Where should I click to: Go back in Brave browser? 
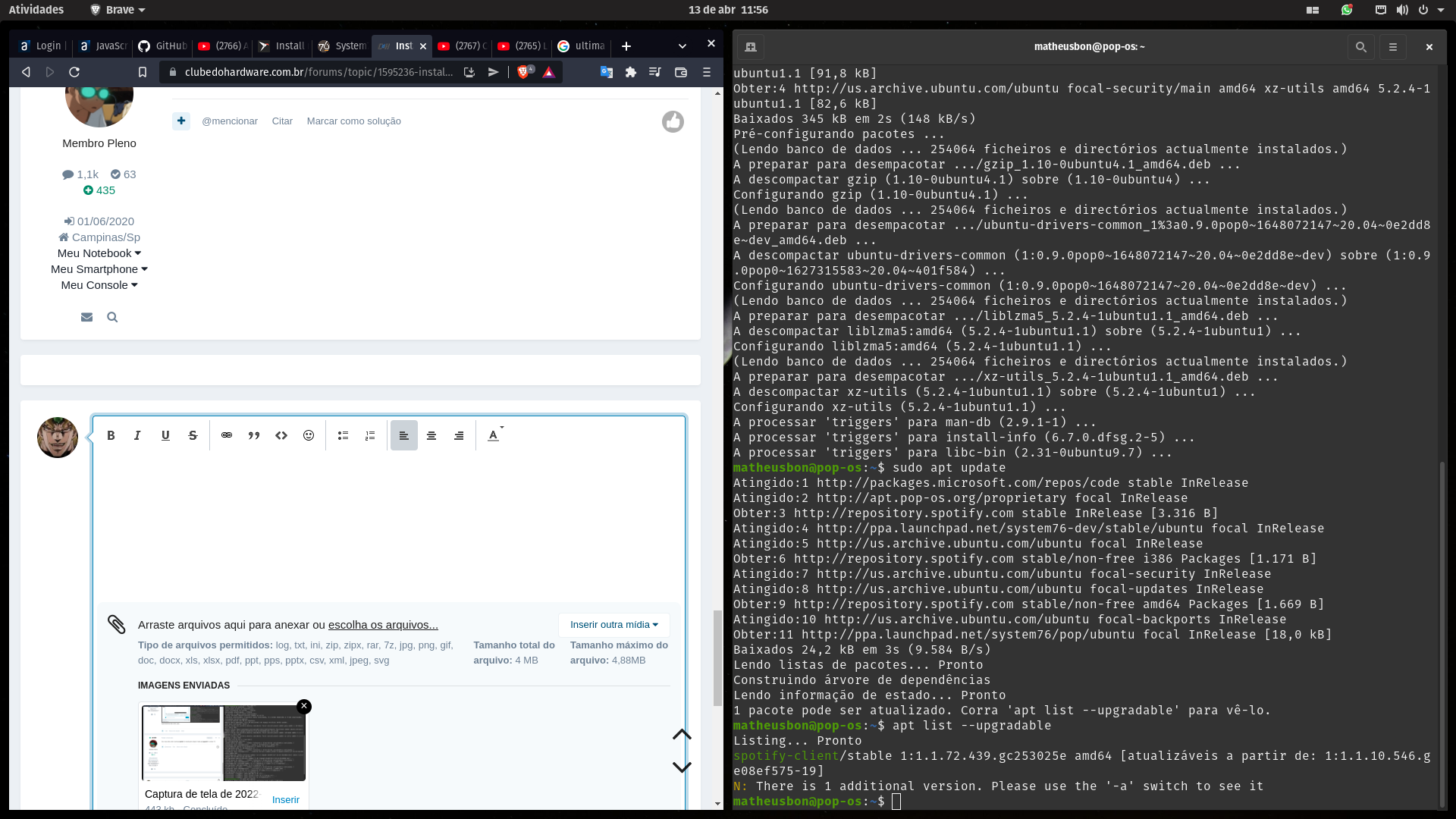pyautogui.click(x=26, y=72)
